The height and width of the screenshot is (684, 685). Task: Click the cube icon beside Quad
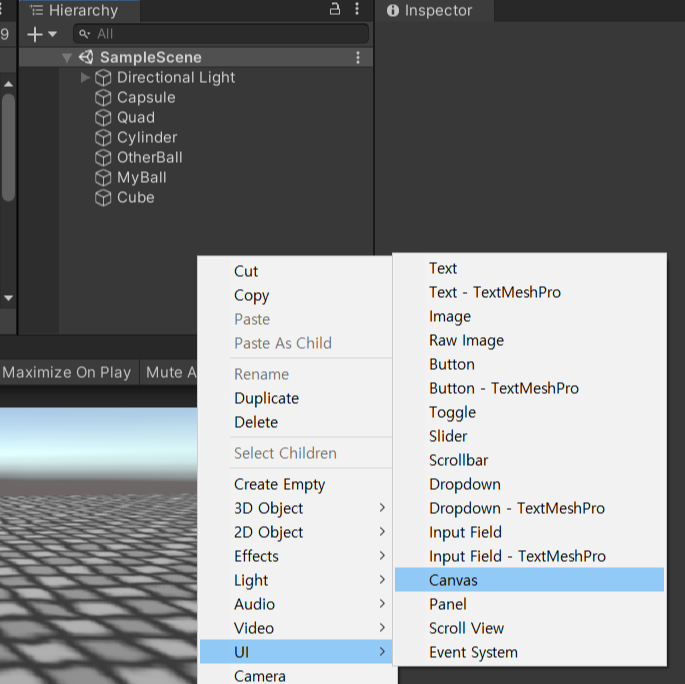click(103, 118)
